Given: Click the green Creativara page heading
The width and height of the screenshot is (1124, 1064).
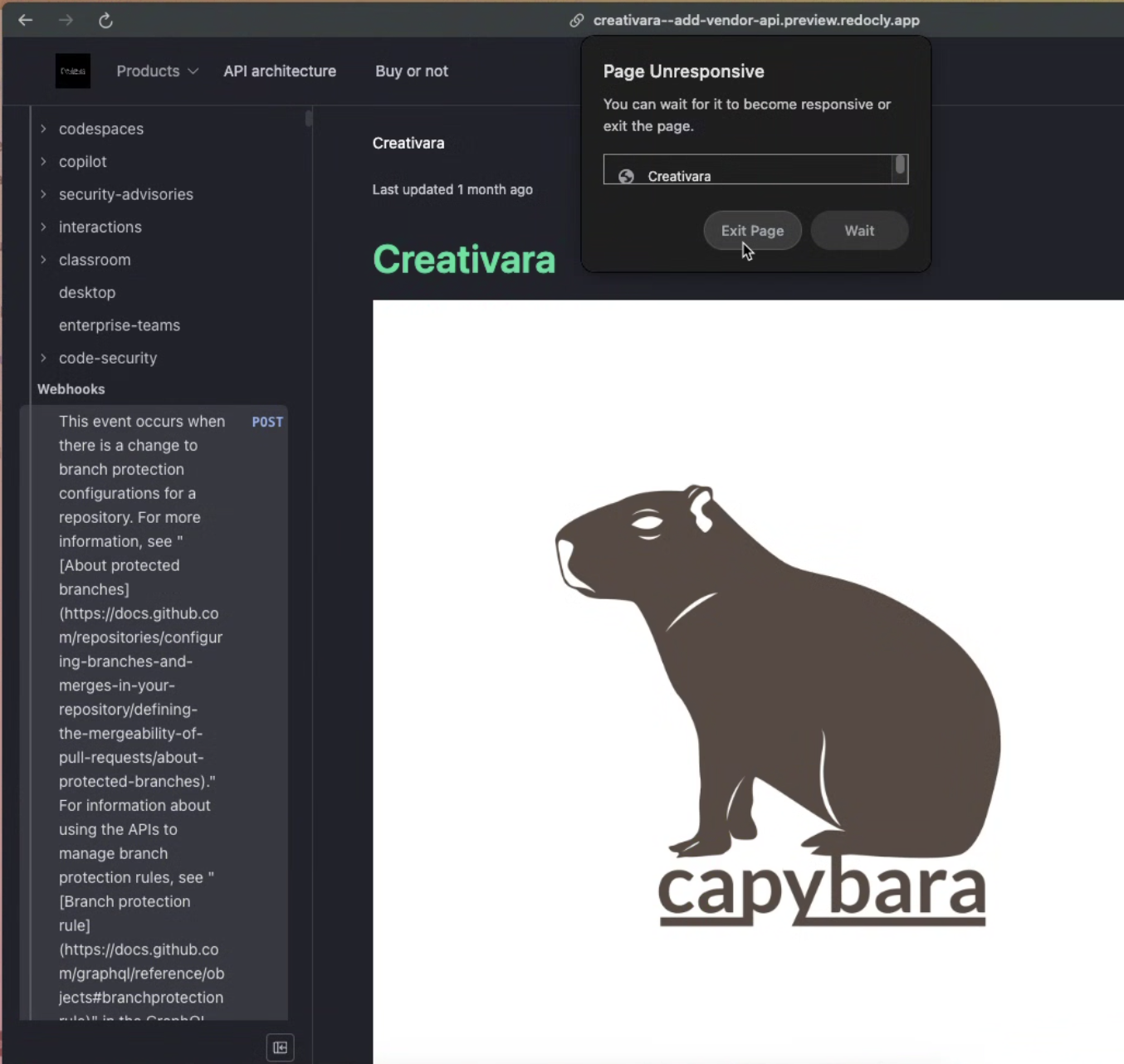Looking at the screenshot, I should (x=464, y=259).
